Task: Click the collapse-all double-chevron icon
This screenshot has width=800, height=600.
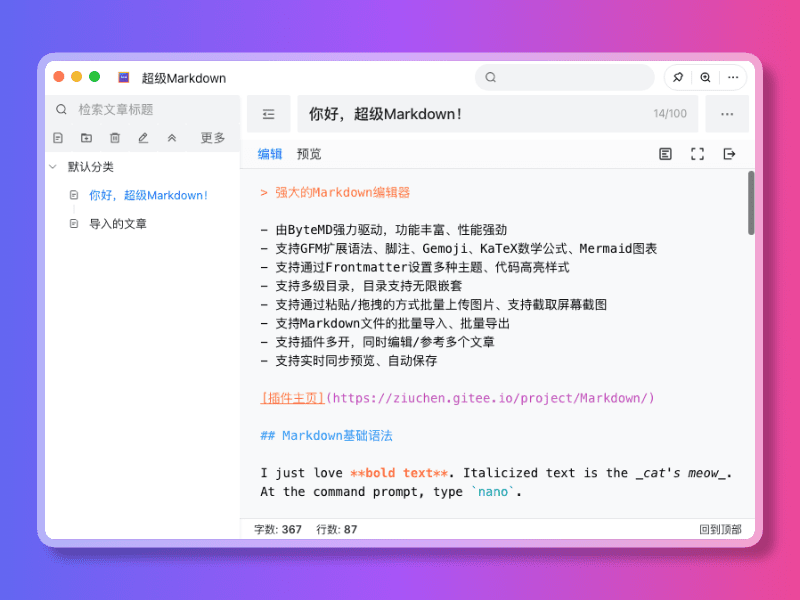Action: click(169, 138)
